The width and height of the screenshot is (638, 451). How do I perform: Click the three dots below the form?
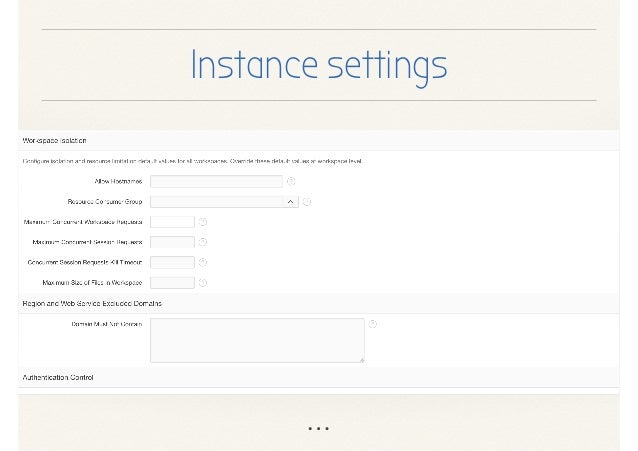point(318,429)
